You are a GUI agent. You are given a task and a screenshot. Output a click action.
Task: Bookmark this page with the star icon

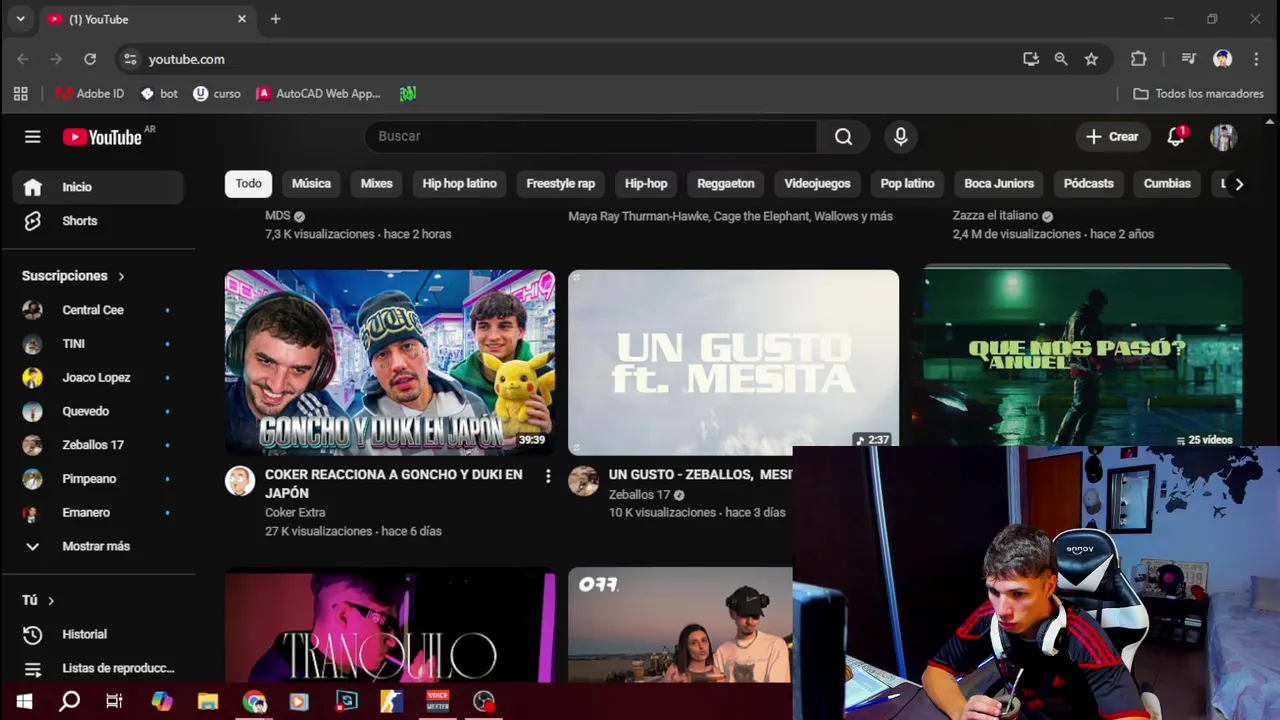[1091, 59]
